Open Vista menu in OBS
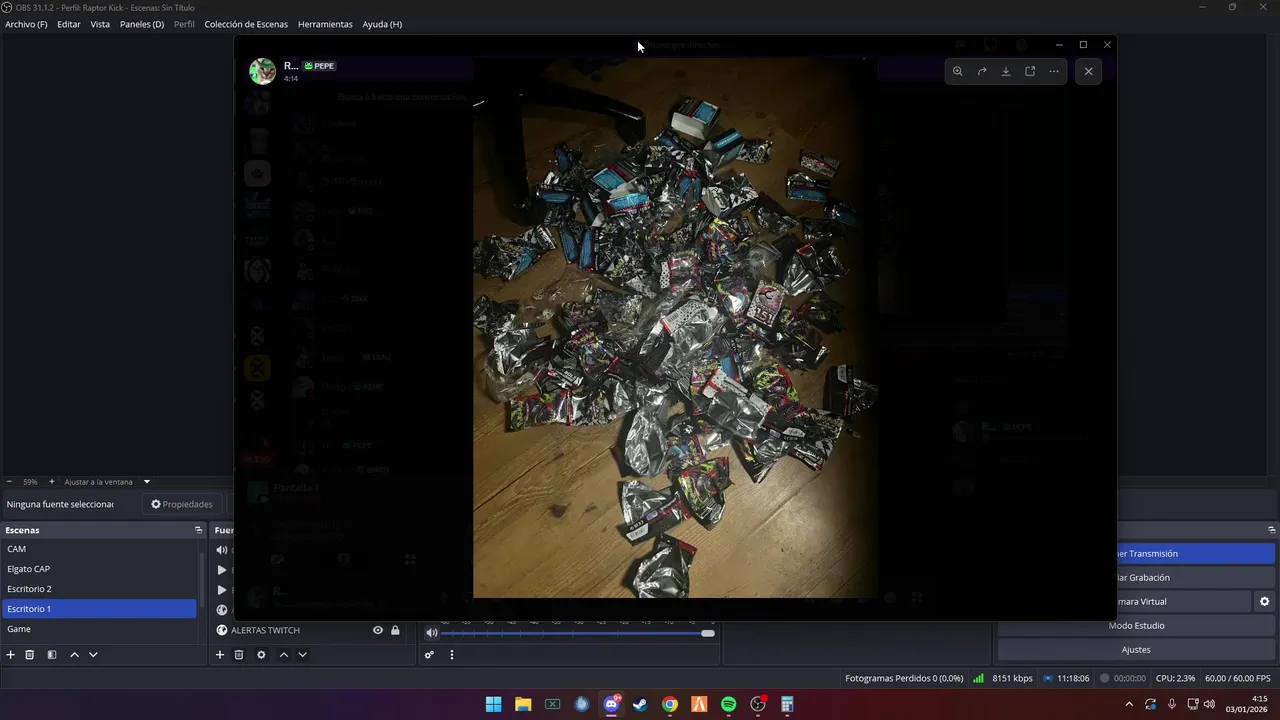 click(x=100, y=24)
